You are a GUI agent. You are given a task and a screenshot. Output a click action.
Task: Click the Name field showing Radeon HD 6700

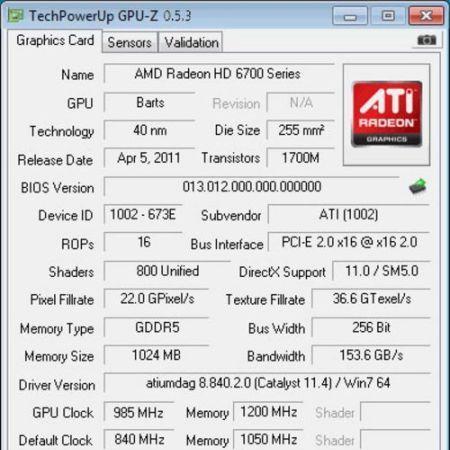pyautogui.click(x=219, y=74)
